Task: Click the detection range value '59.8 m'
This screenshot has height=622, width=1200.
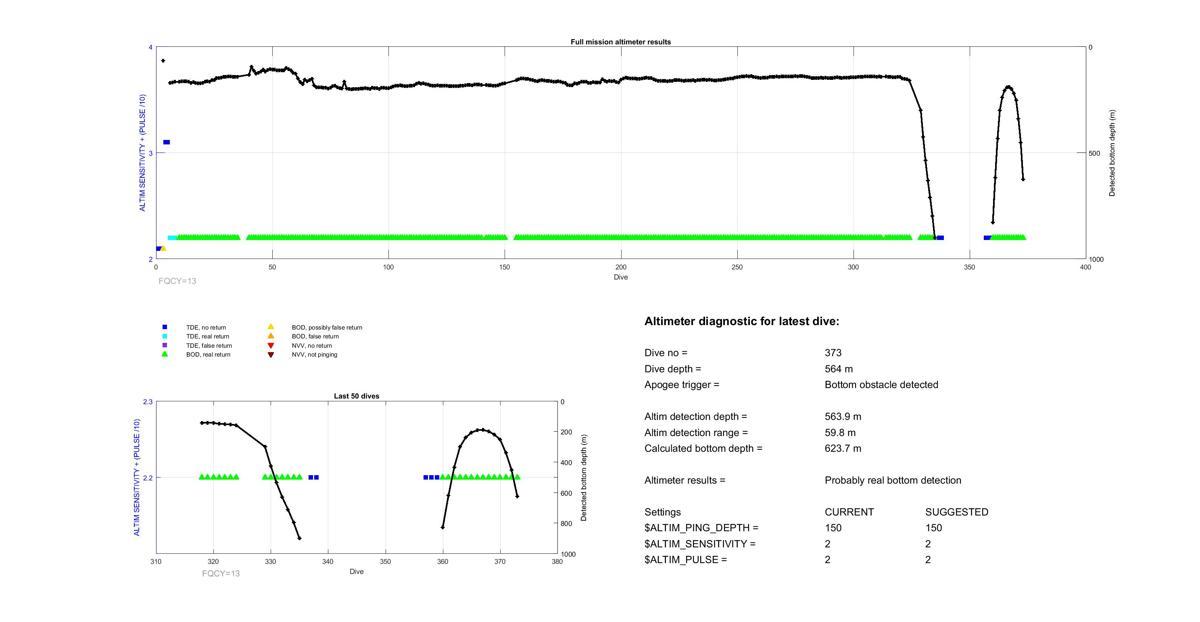Action: click(841, 433)
